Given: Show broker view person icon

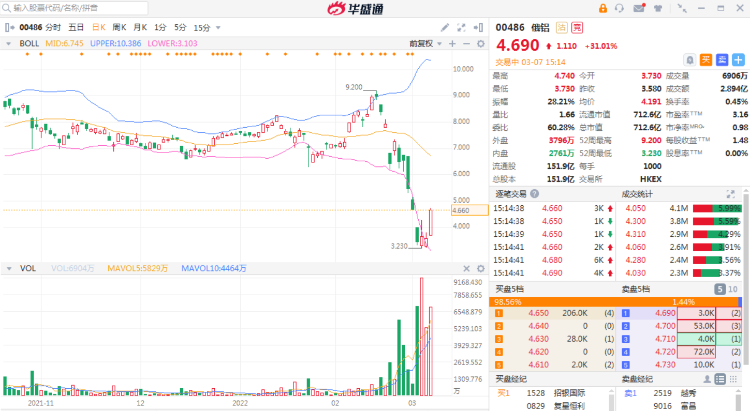Looking at the screenshot, I should point(706,379).
